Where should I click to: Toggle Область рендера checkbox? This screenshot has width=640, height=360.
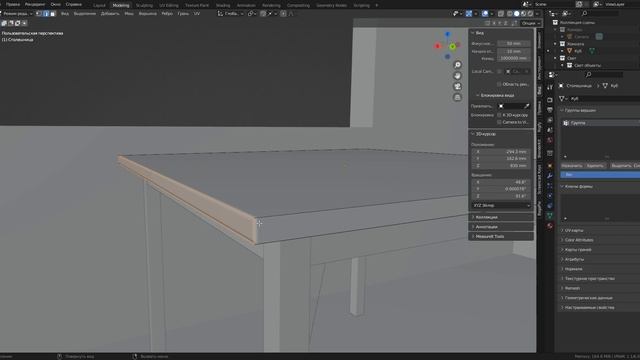pyautogui.click(x=499, y=84)
